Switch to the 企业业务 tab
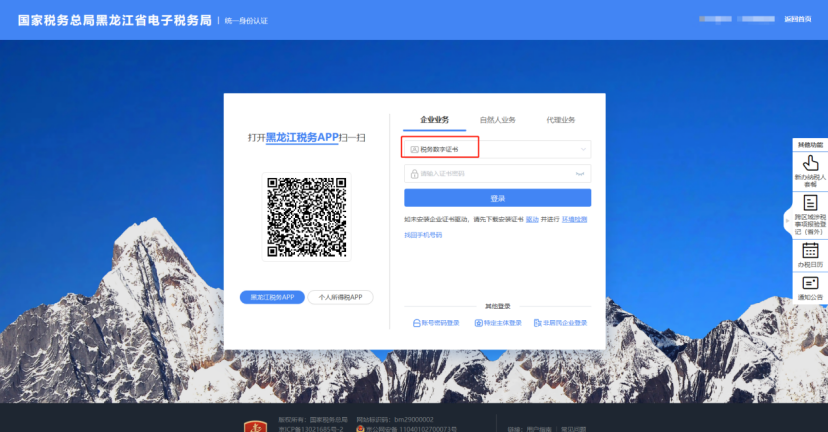This screenshot has width=828, height=432. pos(434,120)
